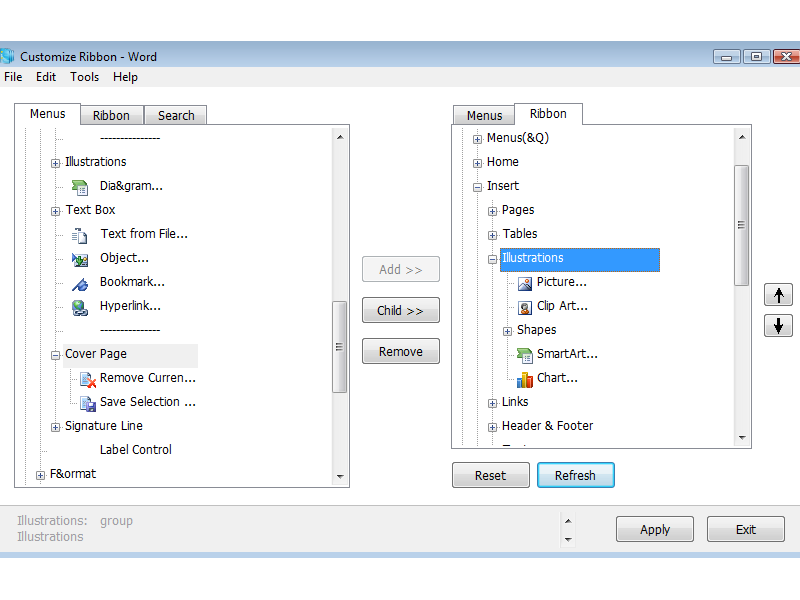Select the Object icon in left tree
The height and width of the screenshot is (600, 800).
click(81, 258)
